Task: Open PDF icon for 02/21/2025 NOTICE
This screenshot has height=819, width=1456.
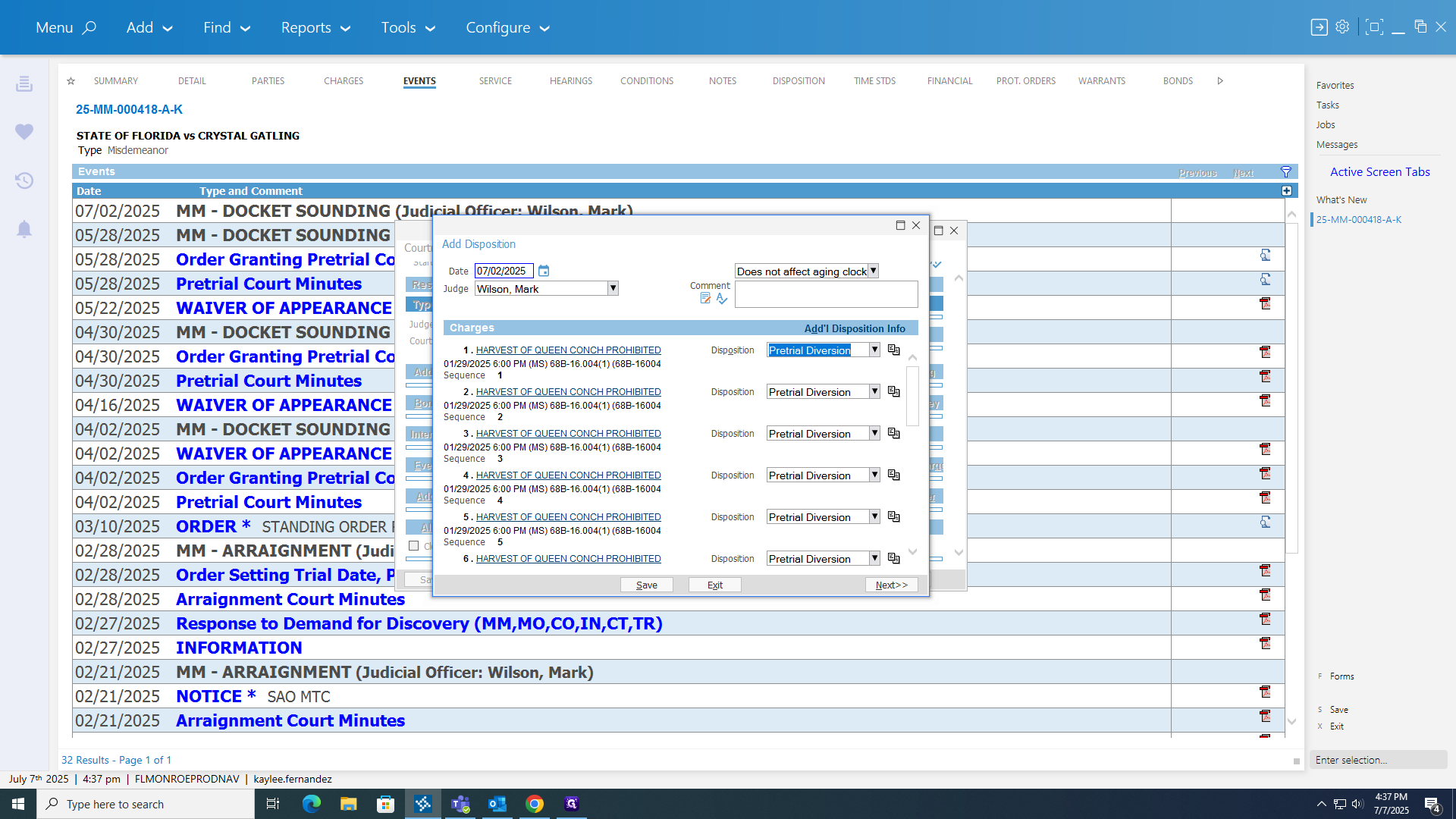Action: tap(1265, 692)
